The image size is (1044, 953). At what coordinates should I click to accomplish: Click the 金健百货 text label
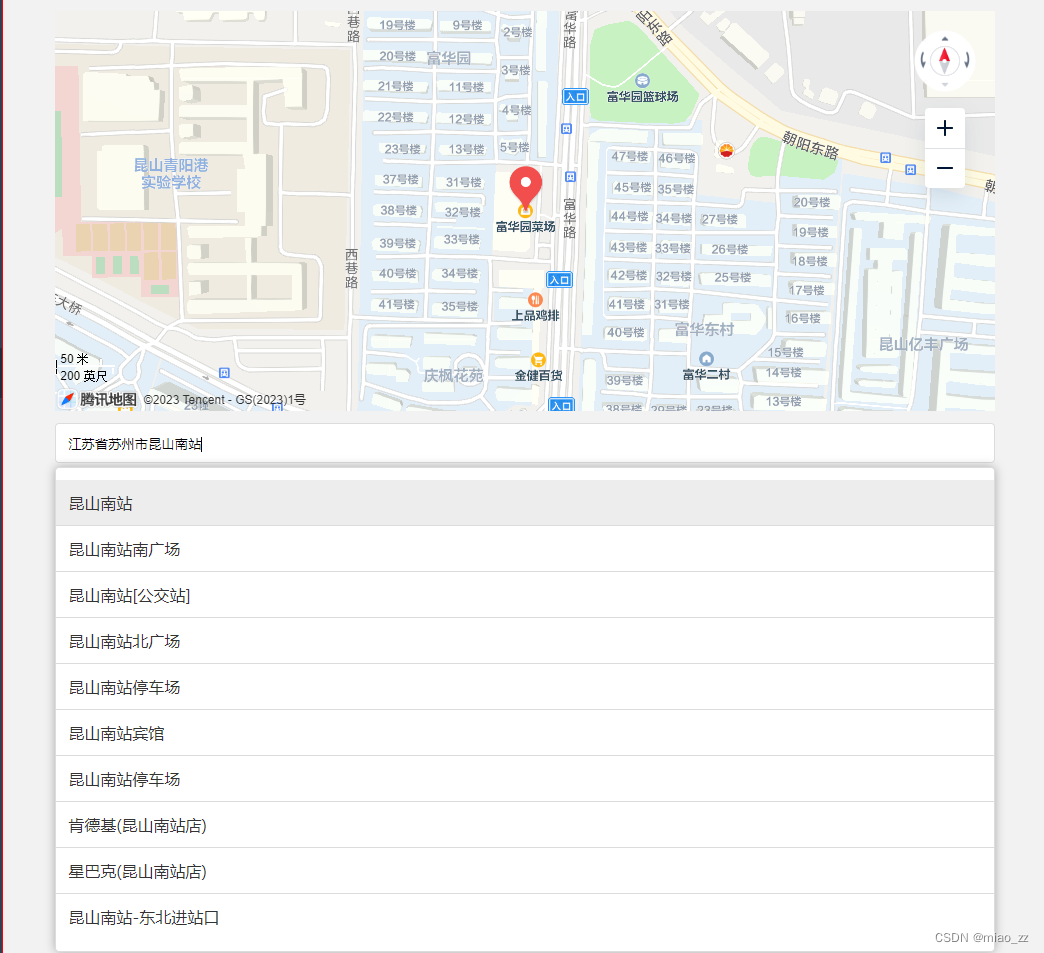pos(538,376)
